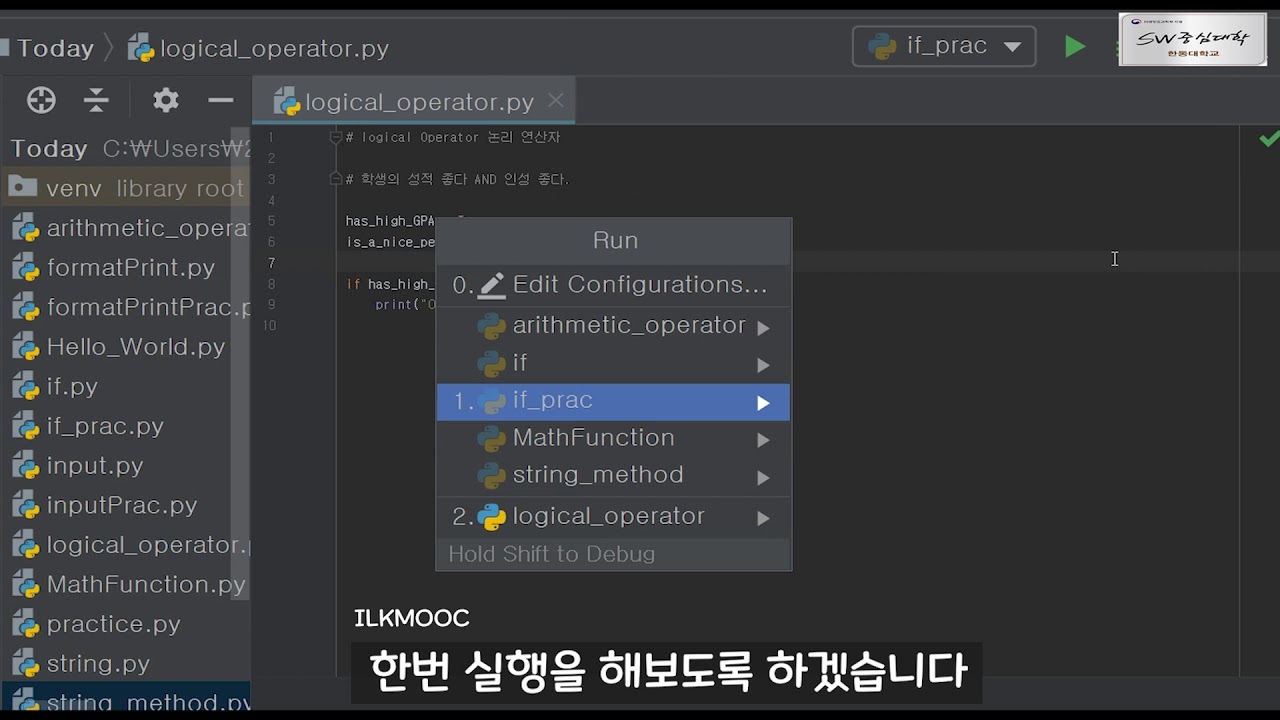
Task: Expand submenu arrow for string_method
Action: (x=764, y=477)
